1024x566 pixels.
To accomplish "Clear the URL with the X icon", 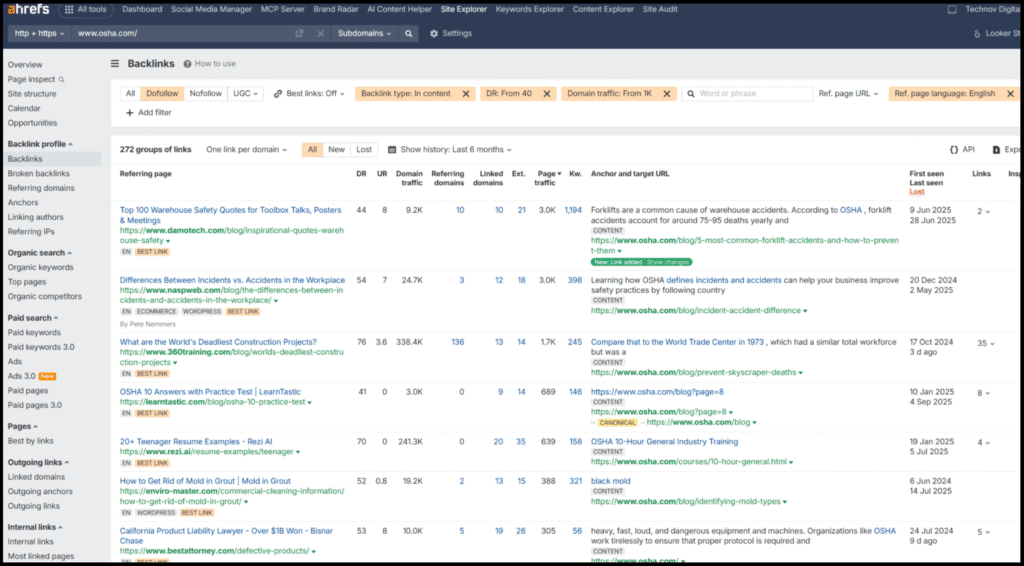I will coord(320,33).
